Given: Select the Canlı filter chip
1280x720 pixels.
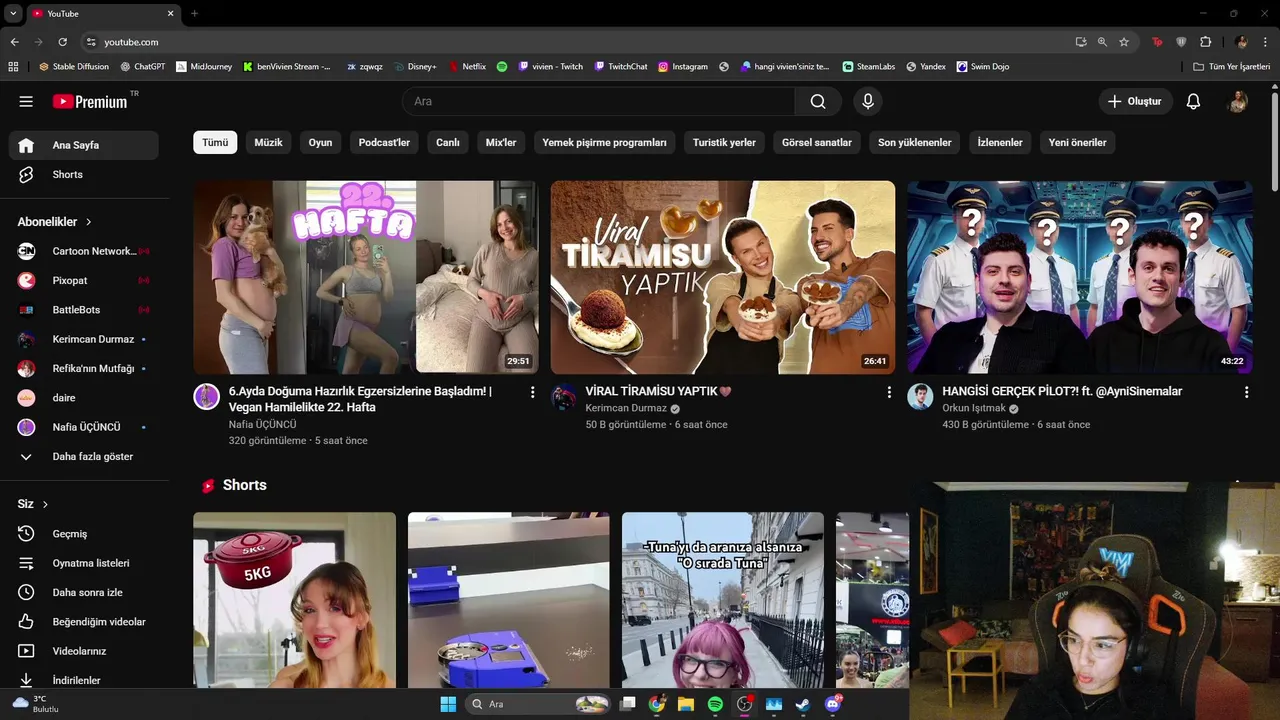Looking at the screenshot, I should tap(448, 142).
